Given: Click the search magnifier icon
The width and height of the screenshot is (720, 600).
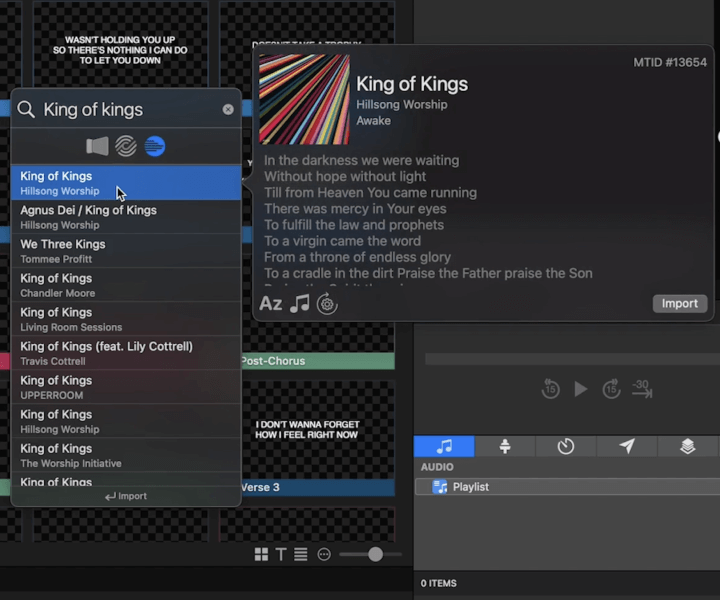Looking at the screenshot, I should 26,109.
